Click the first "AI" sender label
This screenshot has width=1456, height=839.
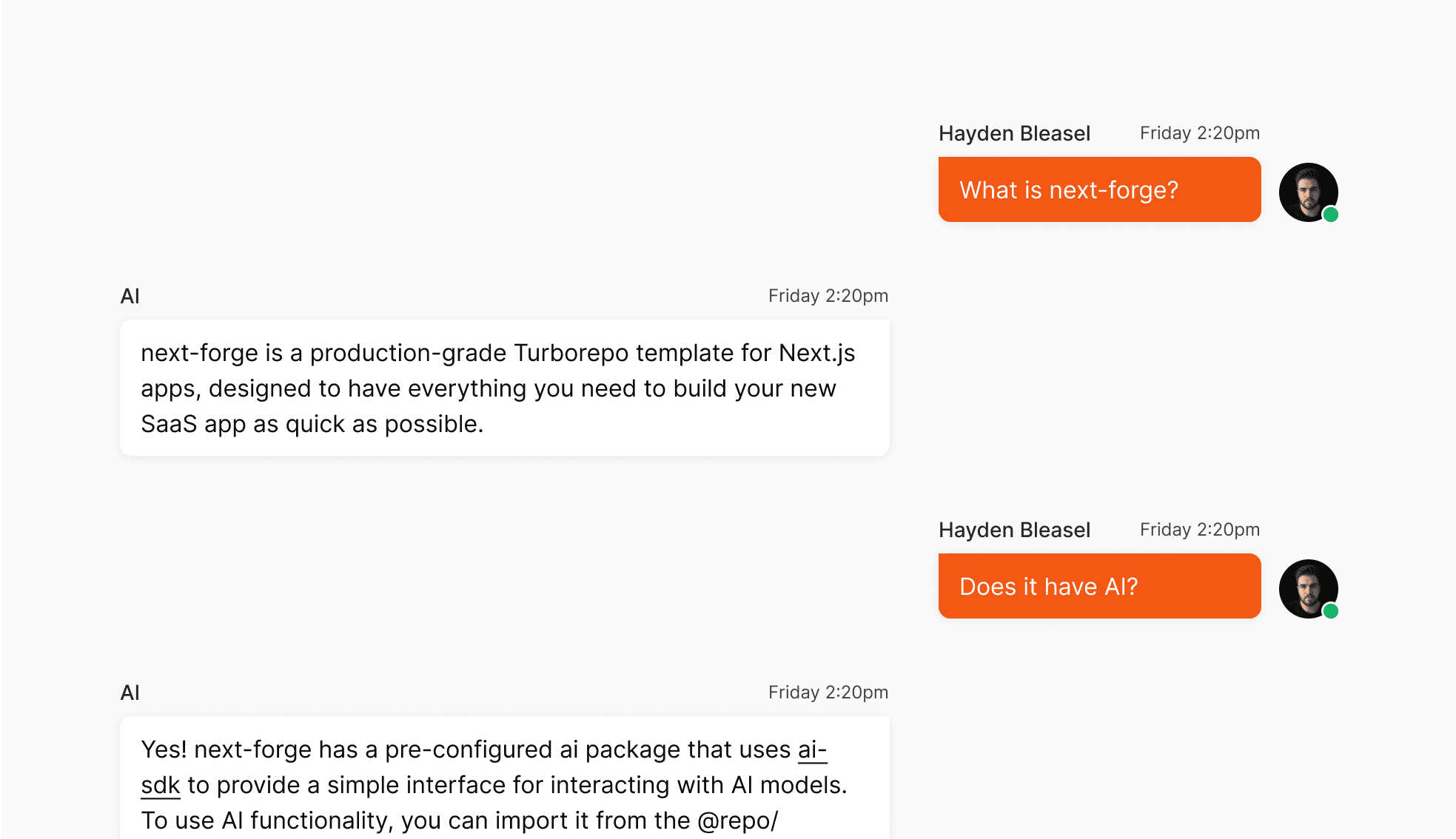point(130,296)
